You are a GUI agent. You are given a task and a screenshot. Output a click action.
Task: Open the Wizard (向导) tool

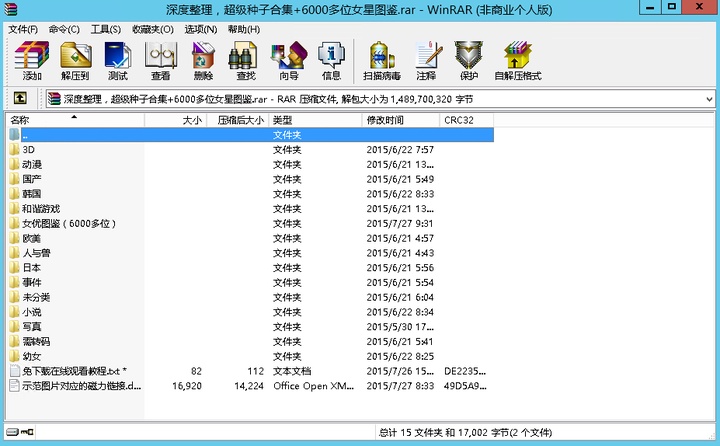(x=288, y=60)
